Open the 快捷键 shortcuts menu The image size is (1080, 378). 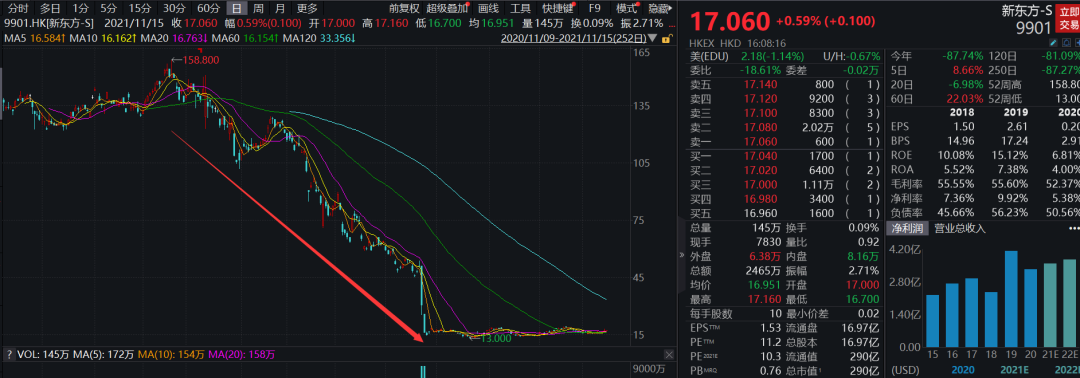click(557, 9)
